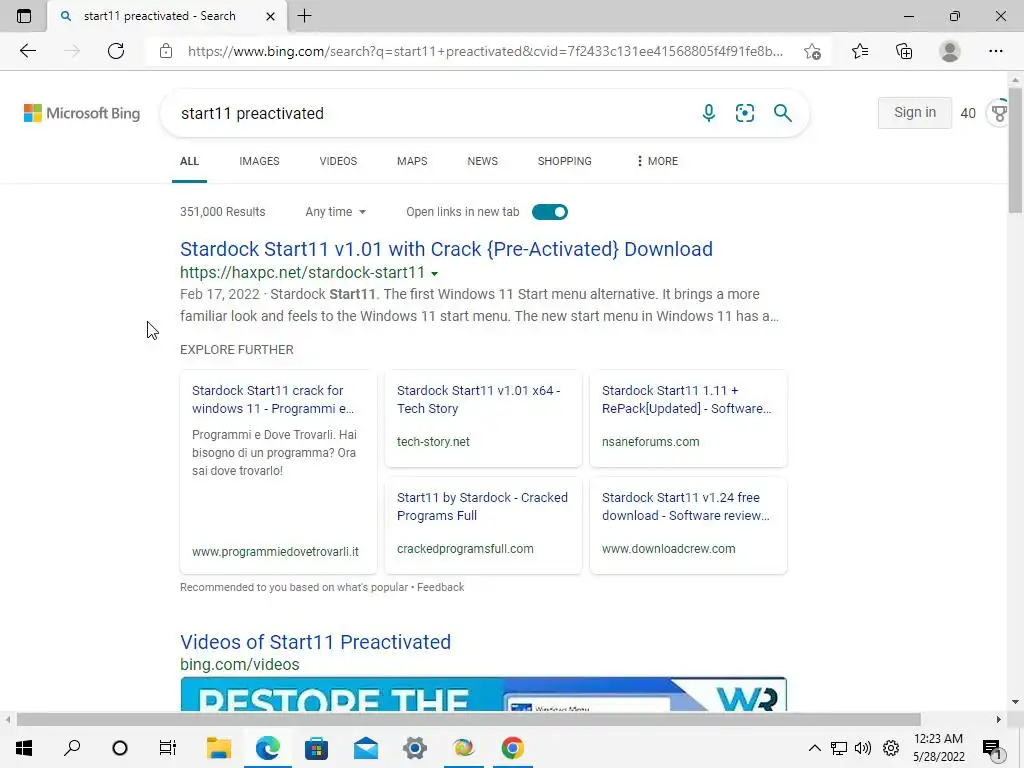The height and width of the screenshot is (768, 1024).
Task: Open Stardock Start11 v1.01 with Crack result
Action: (x=446, y=249)
